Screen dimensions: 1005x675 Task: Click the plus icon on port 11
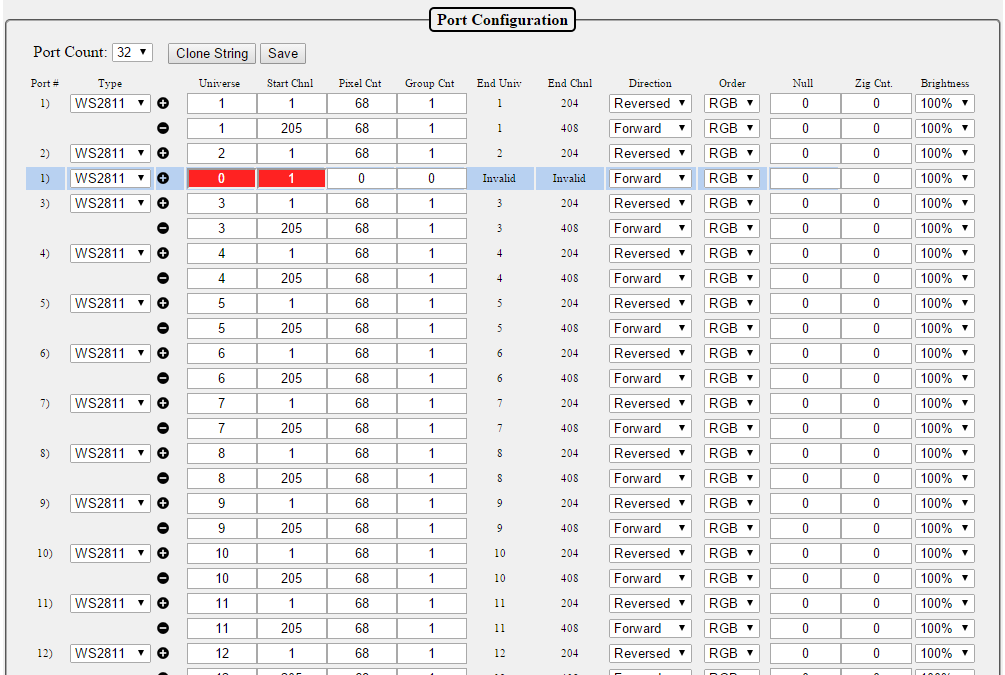(x=163, y=603)
